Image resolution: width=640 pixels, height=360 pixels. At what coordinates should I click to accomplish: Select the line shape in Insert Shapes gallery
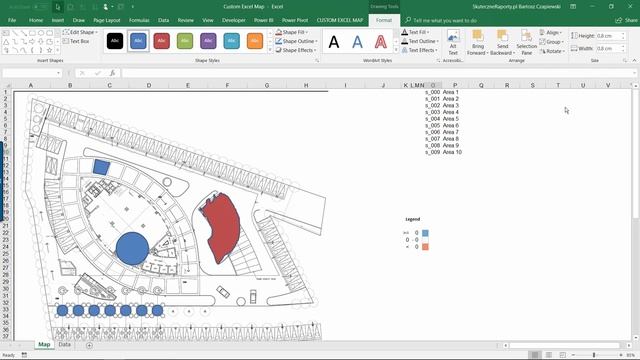point(15,33)
